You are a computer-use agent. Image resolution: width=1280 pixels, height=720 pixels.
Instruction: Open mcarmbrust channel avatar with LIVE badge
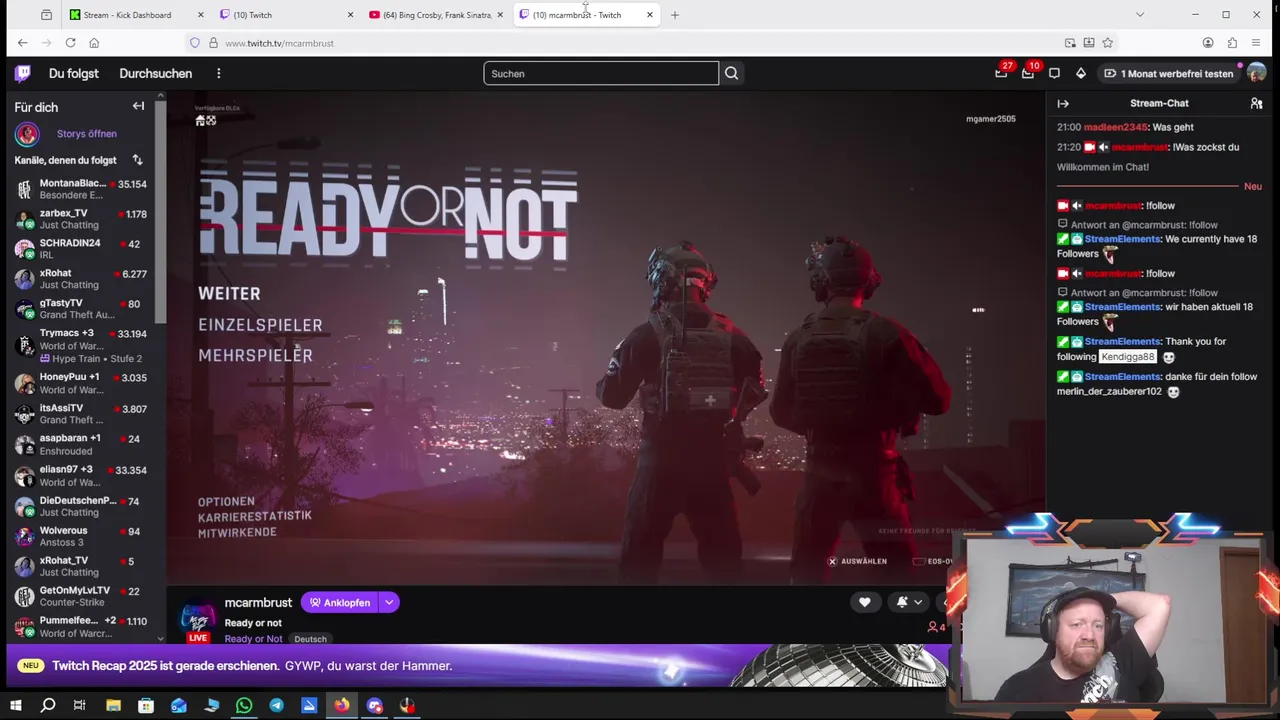click(198, 620)
